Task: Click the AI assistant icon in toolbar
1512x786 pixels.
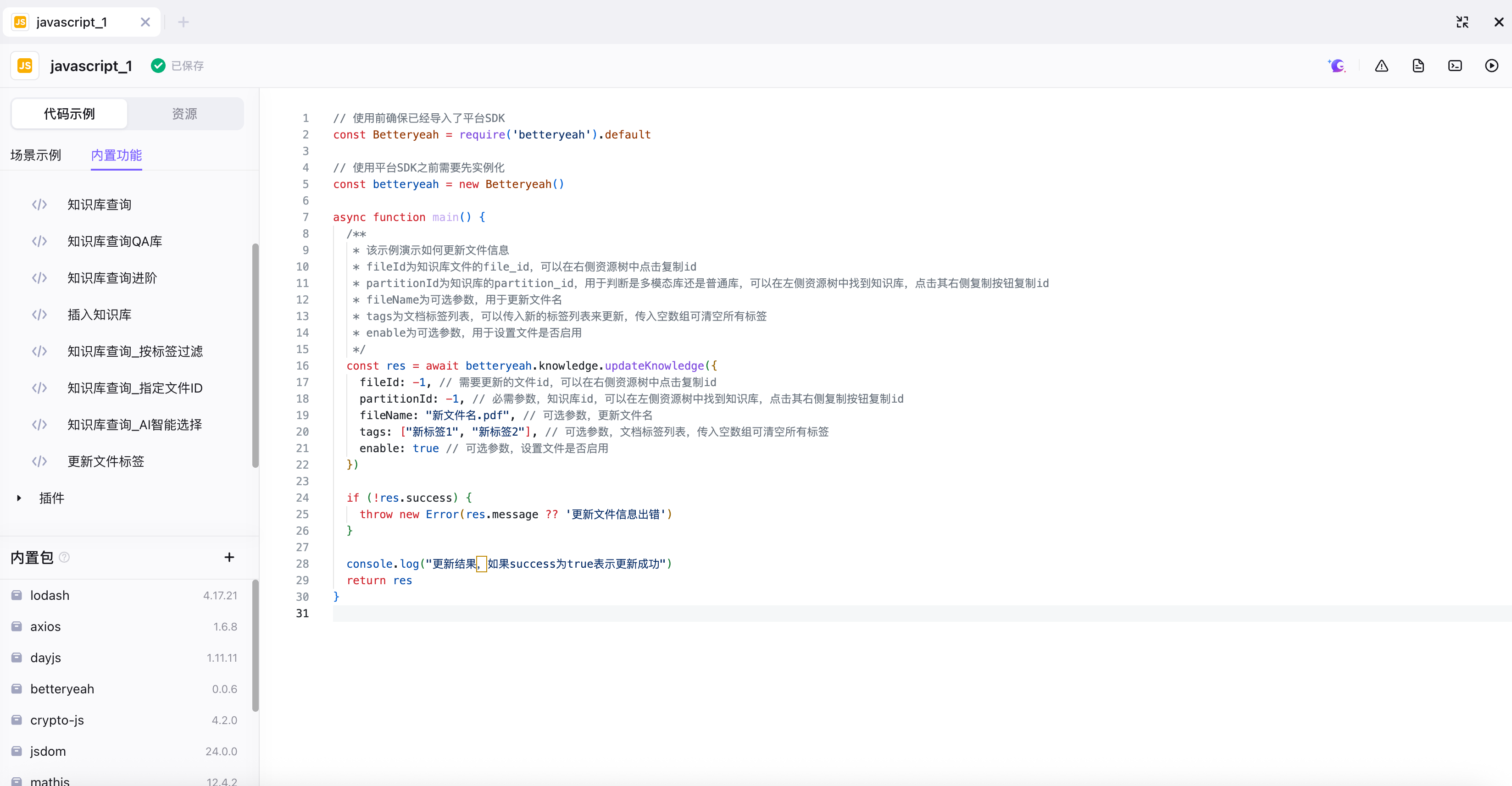Action: click(1337, 66)
